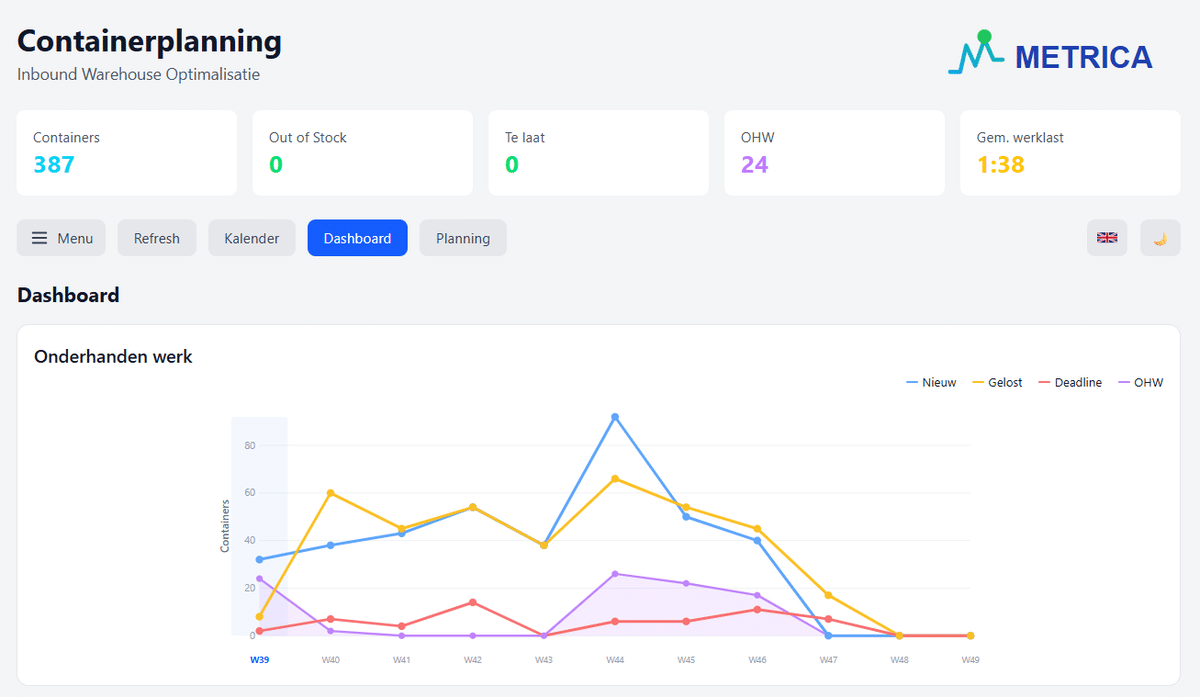Click the W42 week label on the axis

point(473,660)
